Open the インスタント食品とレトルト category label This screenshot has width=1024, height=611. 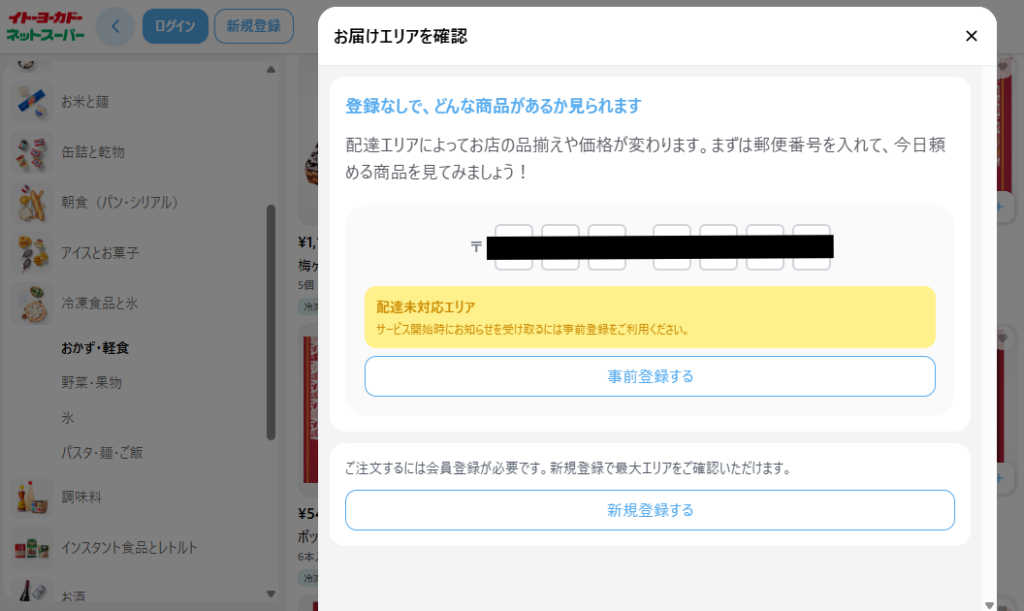tap(129, 548)
